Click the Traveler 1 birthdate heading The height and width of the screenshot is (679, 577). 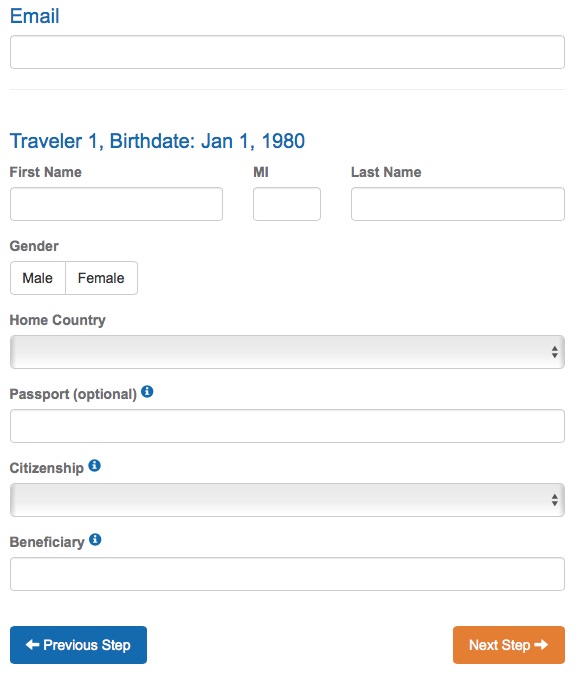pos(157,142)
